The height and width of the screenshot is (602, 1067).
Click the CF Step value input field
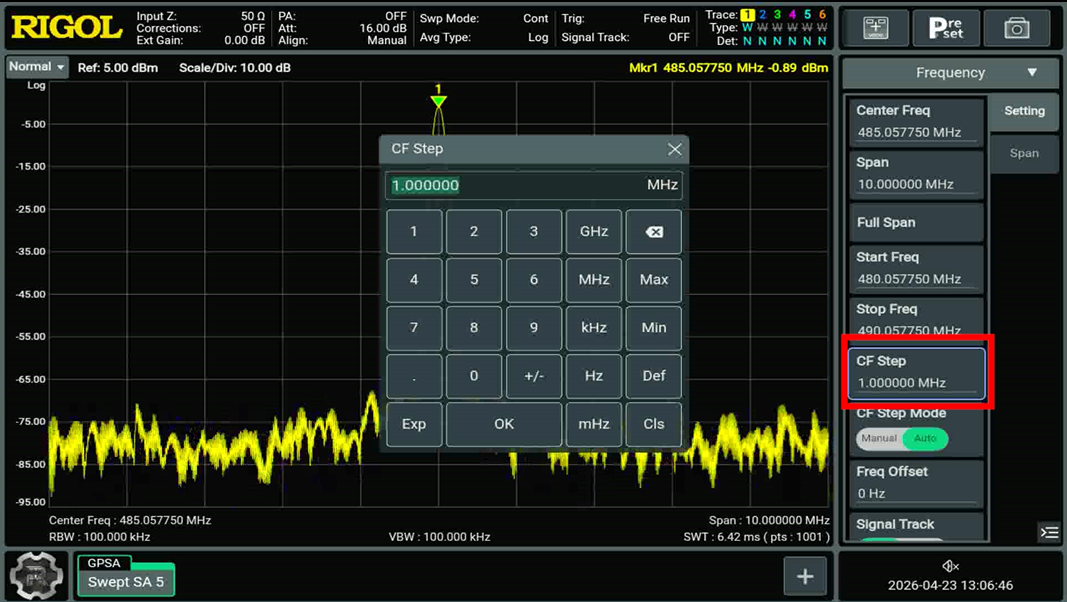pyautogui.click(x=534, y=185)
